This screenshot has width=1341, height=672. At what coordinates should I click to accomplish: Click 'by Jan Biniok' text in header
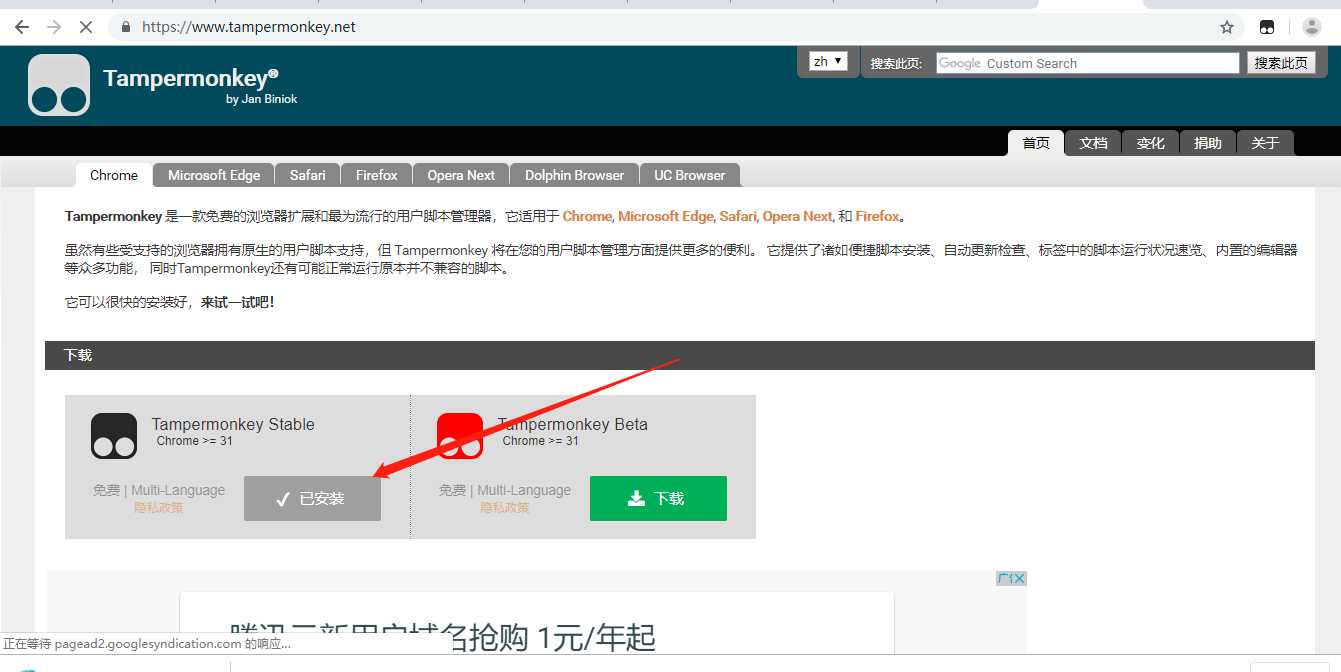click(262, 99)
